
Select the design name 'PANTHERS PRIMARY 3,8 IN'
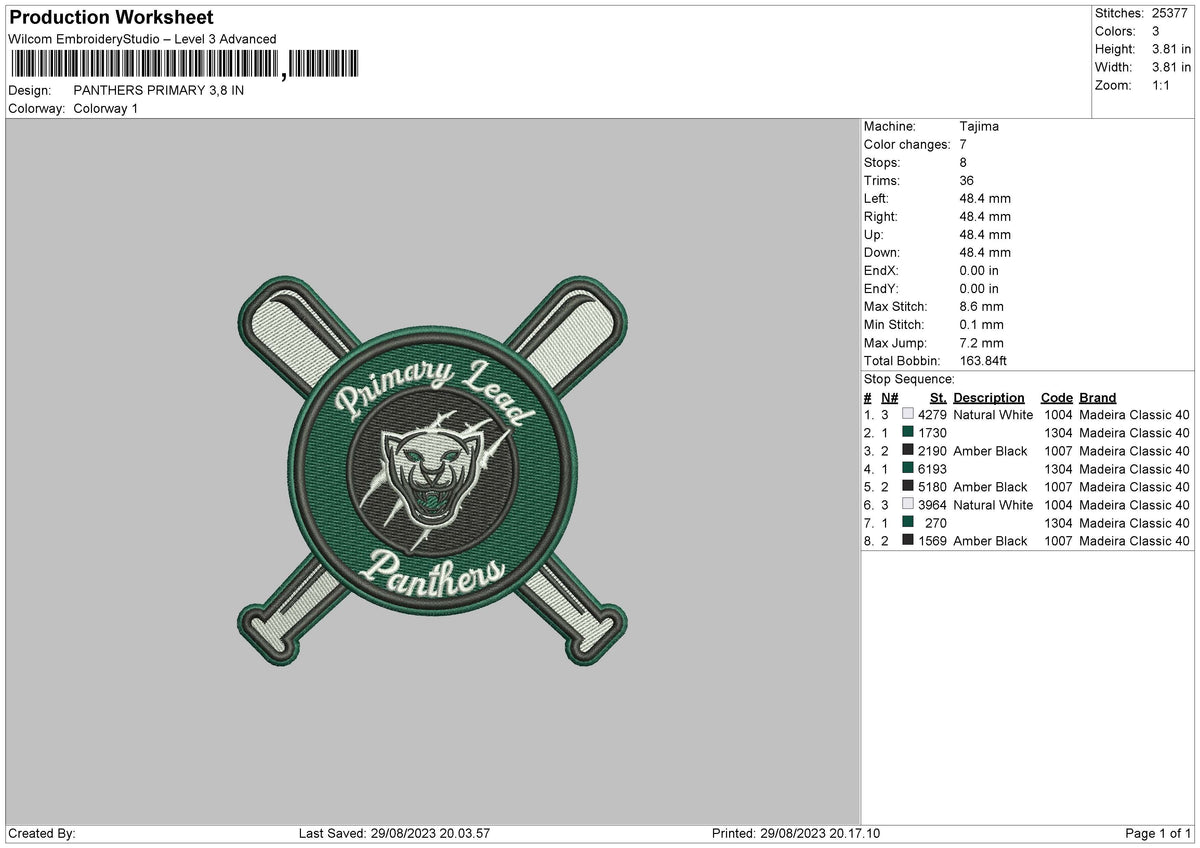159,90
